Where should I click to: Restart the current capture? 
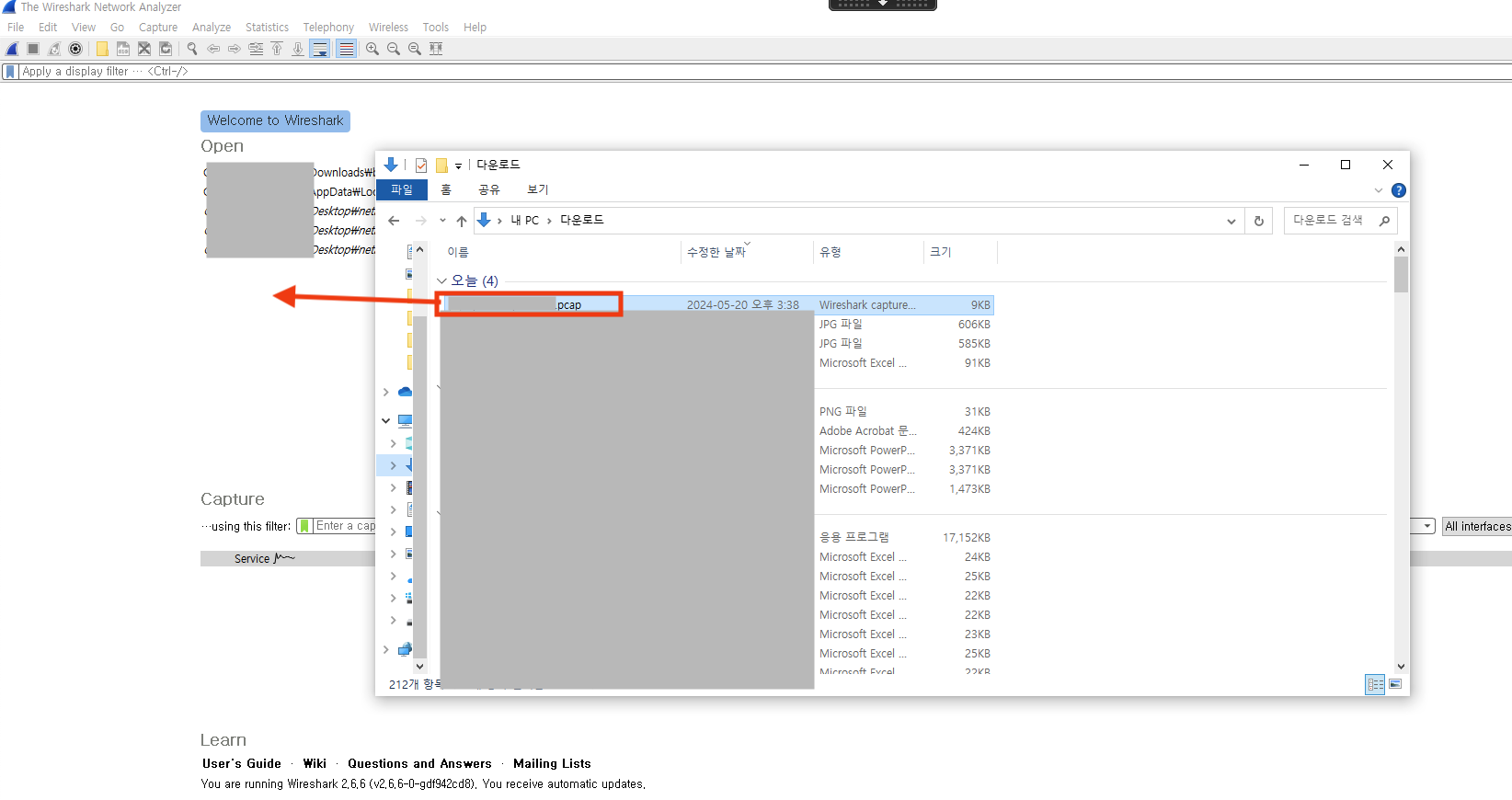coord(54,49)
